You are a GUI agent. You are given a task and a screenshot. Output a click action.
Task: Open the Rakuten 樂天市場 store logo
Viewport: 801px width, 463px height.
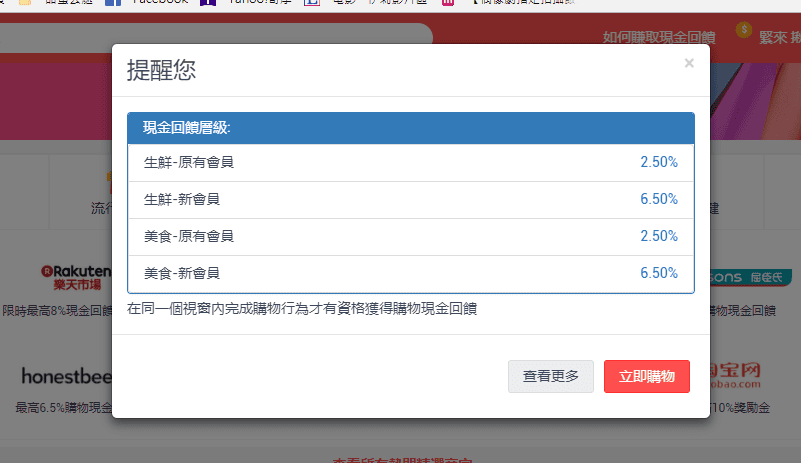coord(75,275)
